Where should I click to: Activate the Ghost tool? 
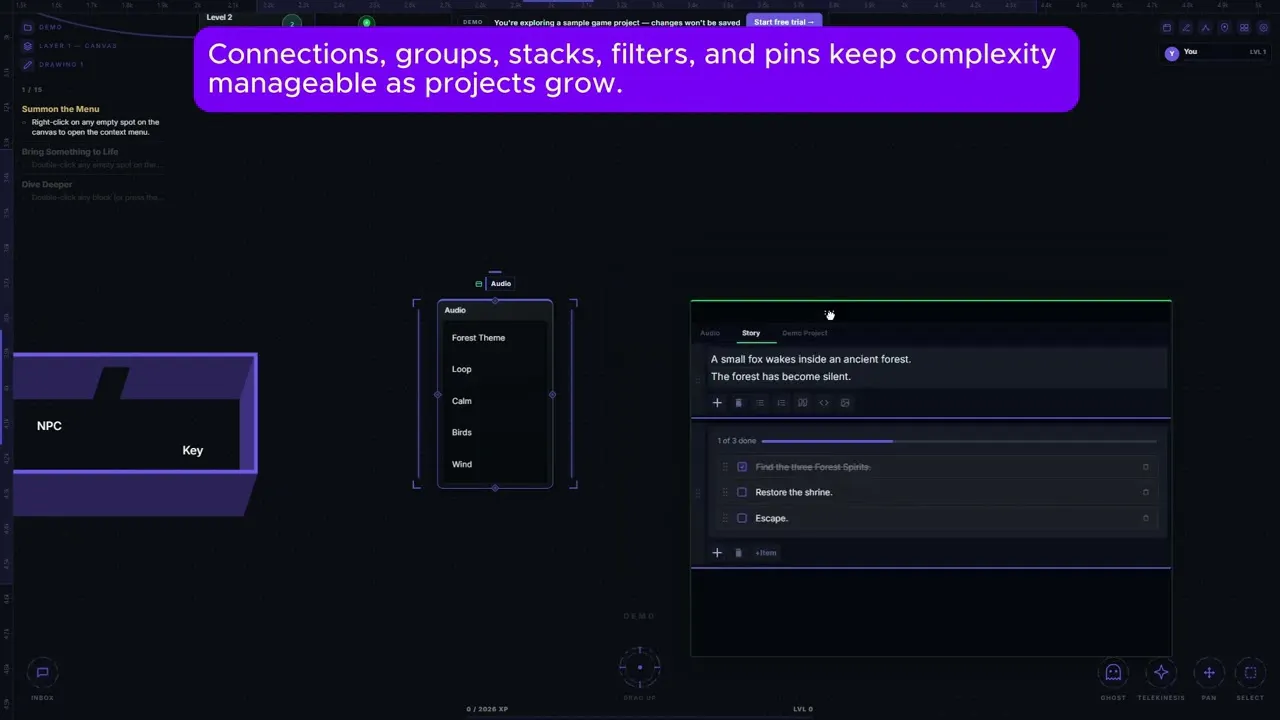pos(1113,673)
